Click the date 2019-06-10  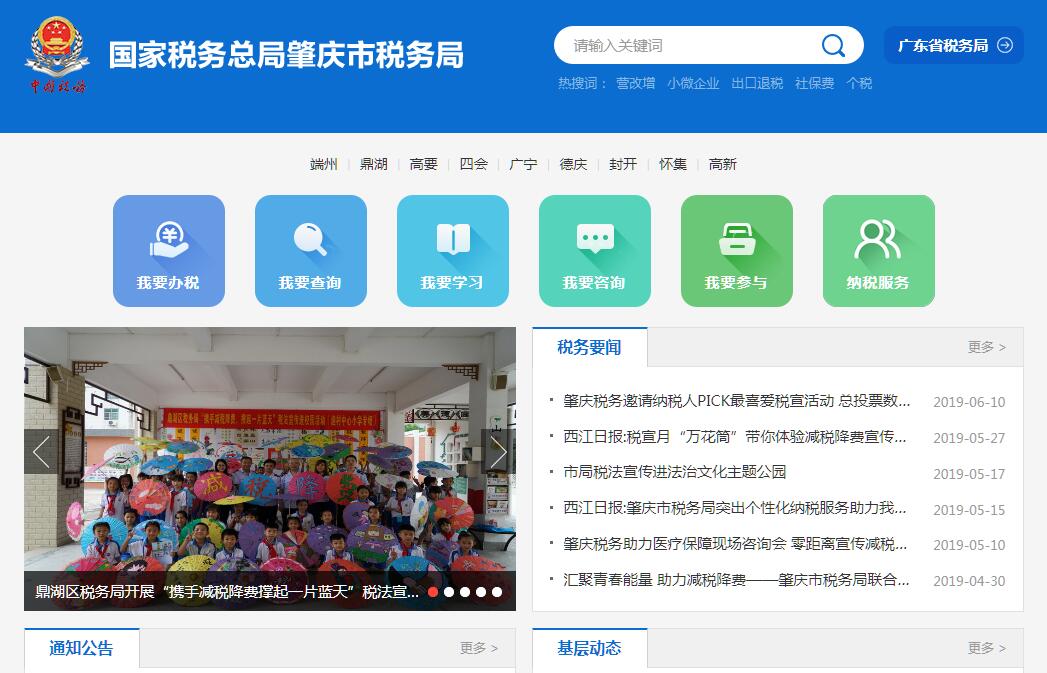969,402
